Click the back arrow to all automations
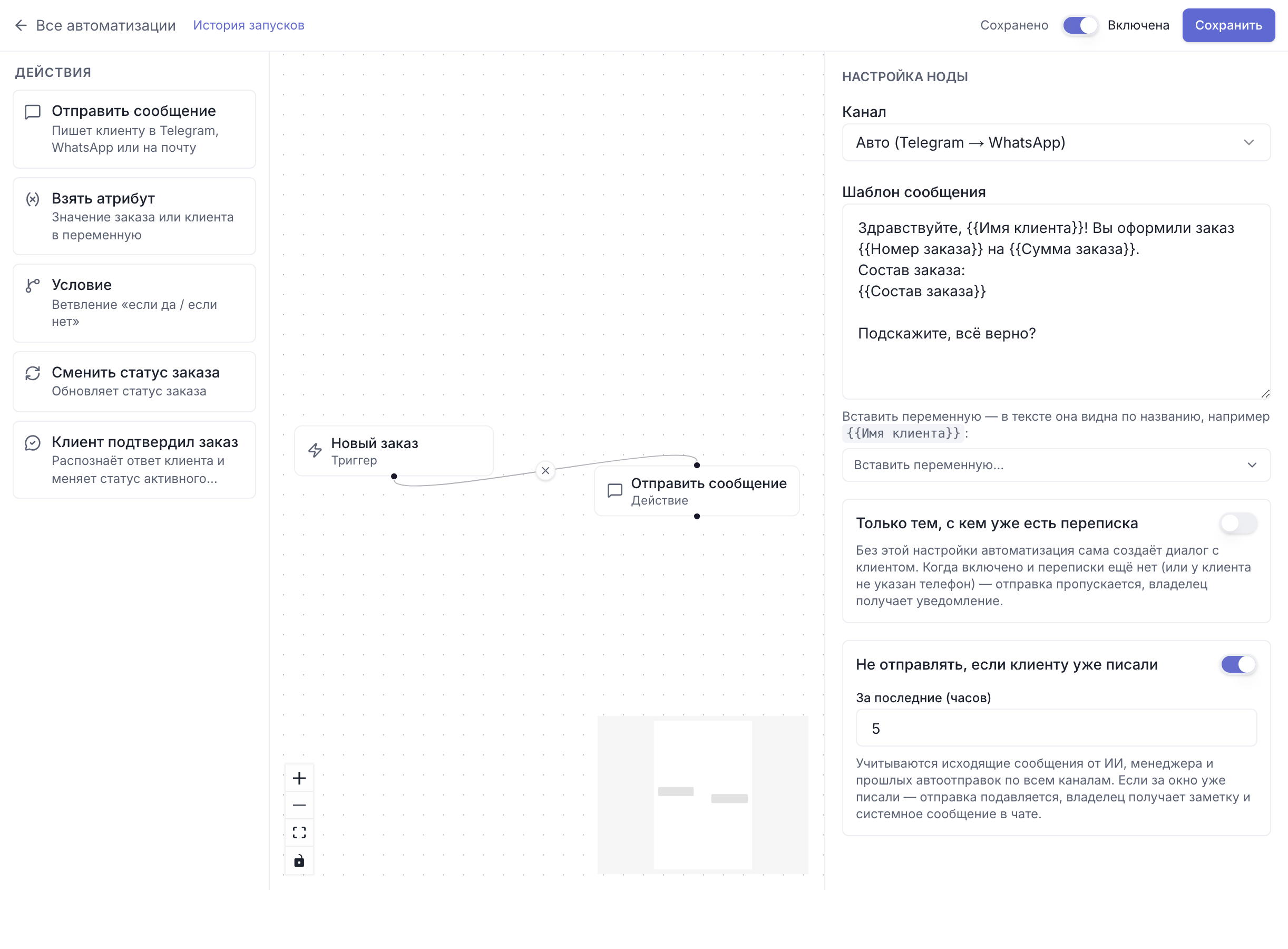 [x=21, y=25]
